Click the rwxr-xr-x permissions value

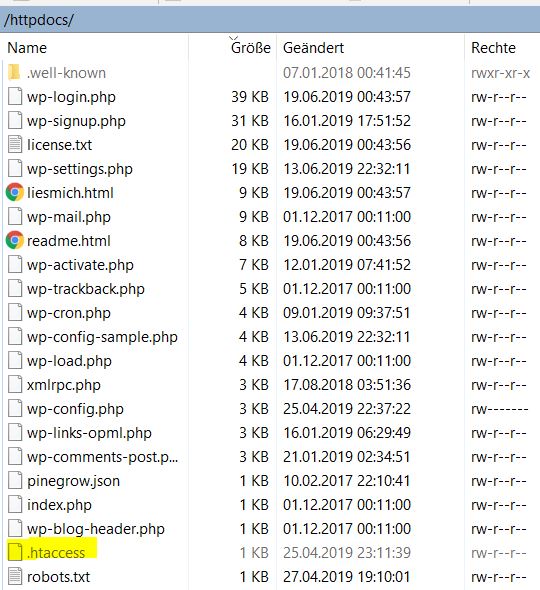click(x=500, y=73)
